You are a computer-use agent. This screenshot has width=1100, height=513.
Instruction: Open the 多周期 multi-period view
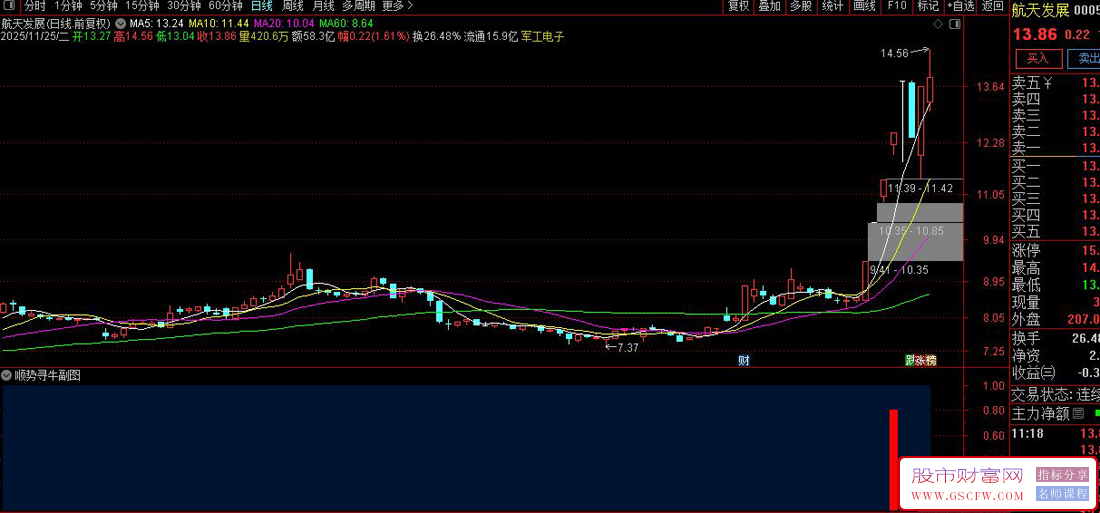(358, 6)
